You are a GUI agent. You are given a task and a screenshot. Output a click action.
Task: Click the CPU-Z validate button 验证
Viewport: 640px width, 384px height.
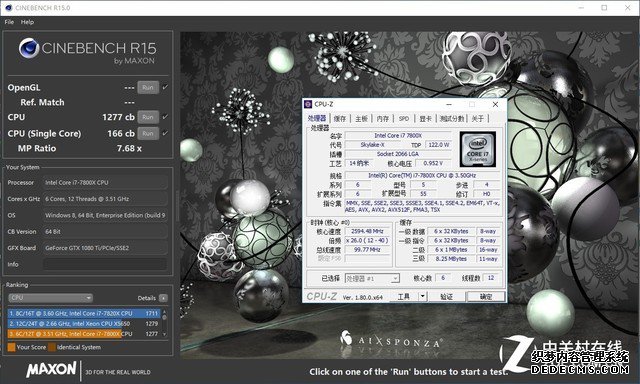point(446,297)
